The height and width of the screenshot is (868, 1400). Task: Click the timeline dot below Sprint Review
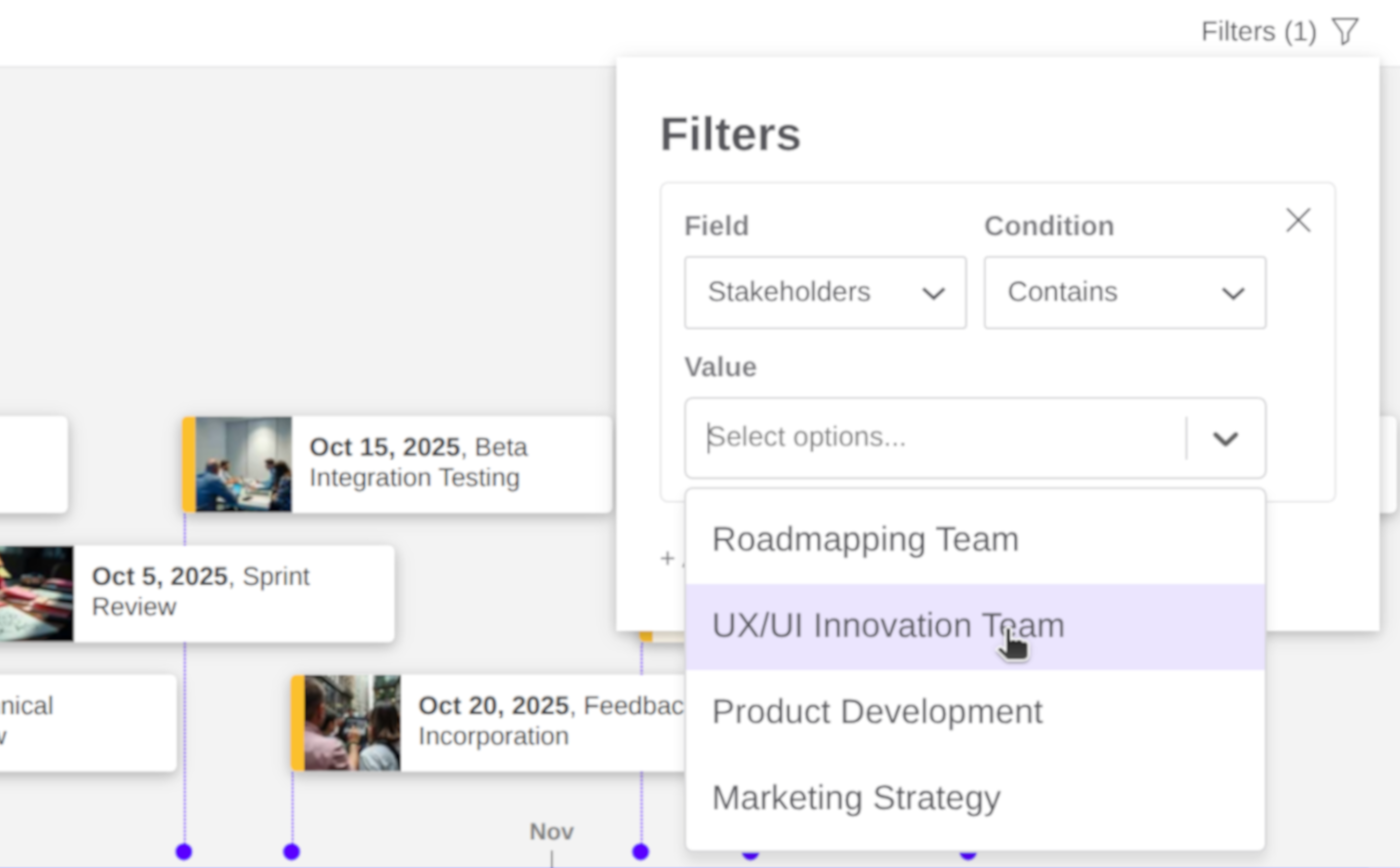[x=291, y=851]
